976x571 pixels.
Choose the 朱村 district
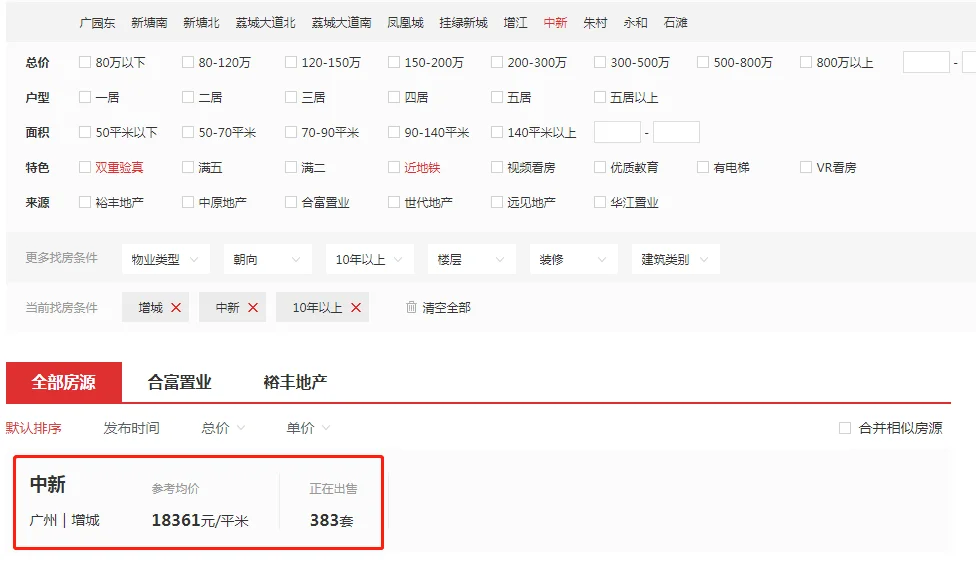click(595, 22)
